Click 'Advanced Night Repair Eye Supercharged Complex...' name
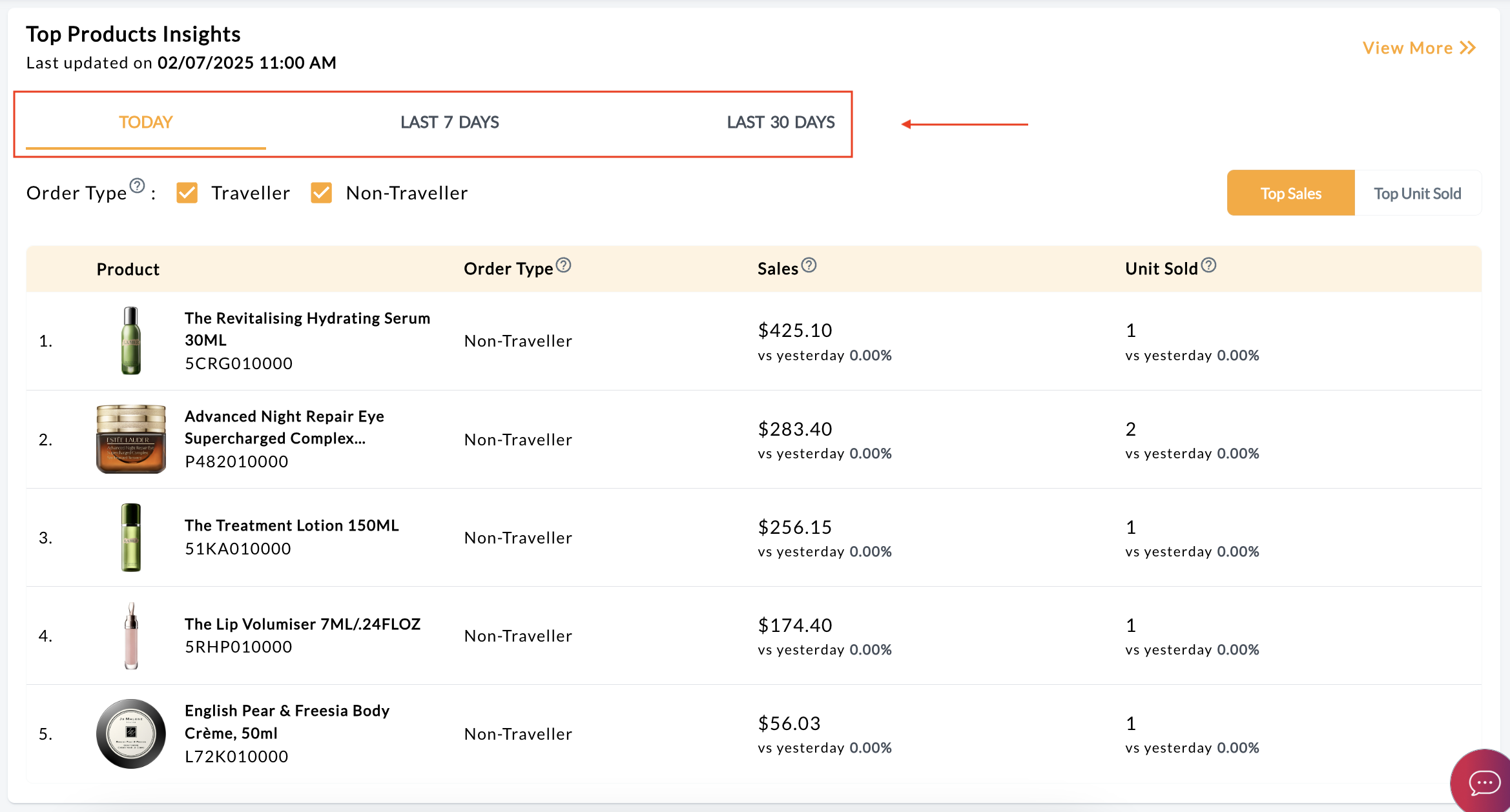This screenshot has width=1510, height=812. tap(284, 427)
